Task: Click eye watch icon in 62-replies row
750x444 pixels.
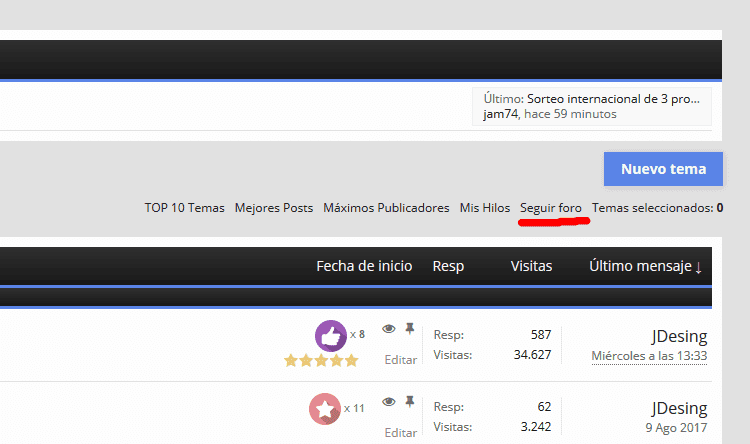Action: click(389, 401)
